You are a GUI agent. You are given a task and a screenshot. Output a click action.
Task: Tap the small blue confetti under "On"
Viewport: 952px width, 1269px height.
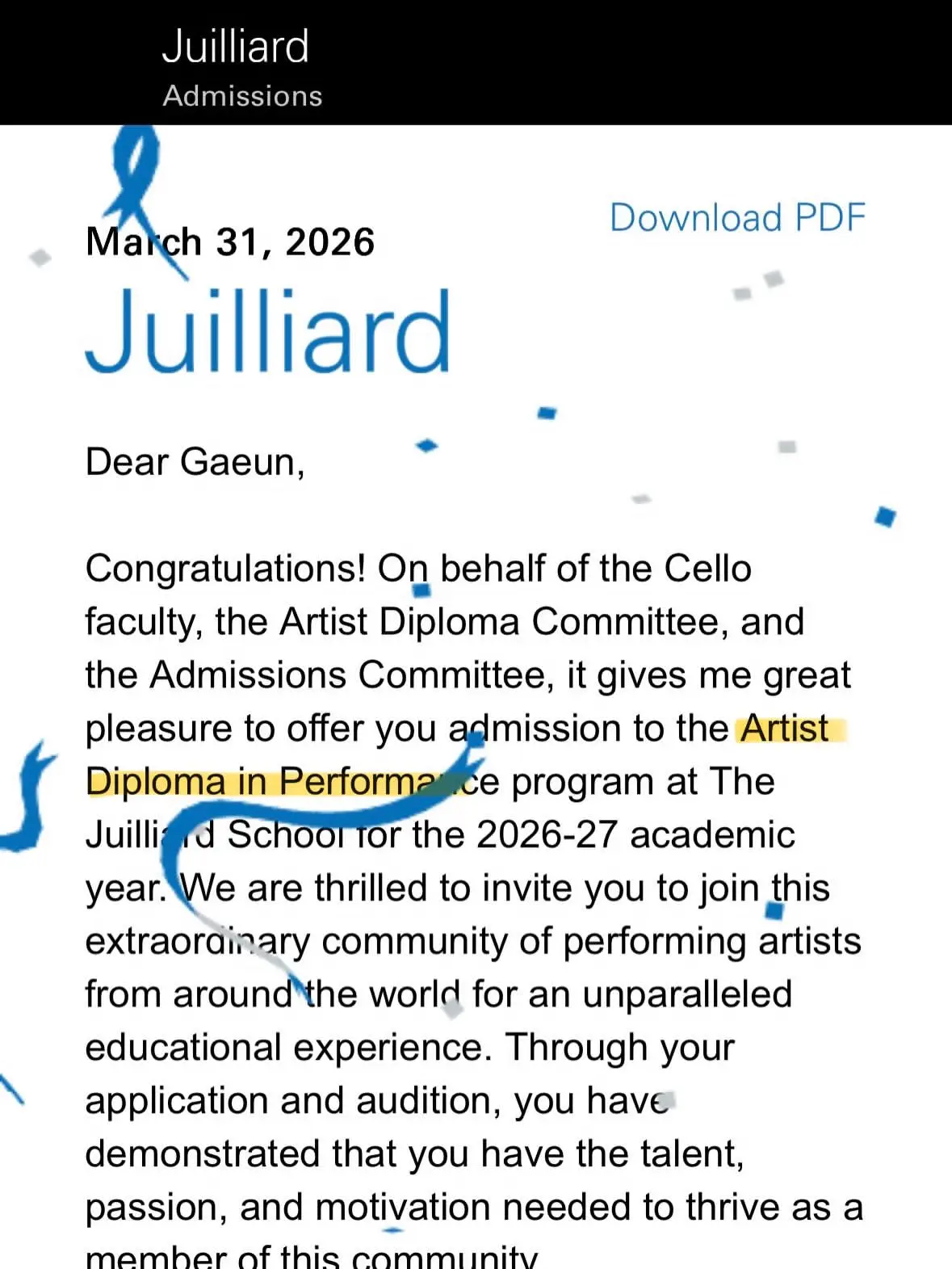pos(421,591)
